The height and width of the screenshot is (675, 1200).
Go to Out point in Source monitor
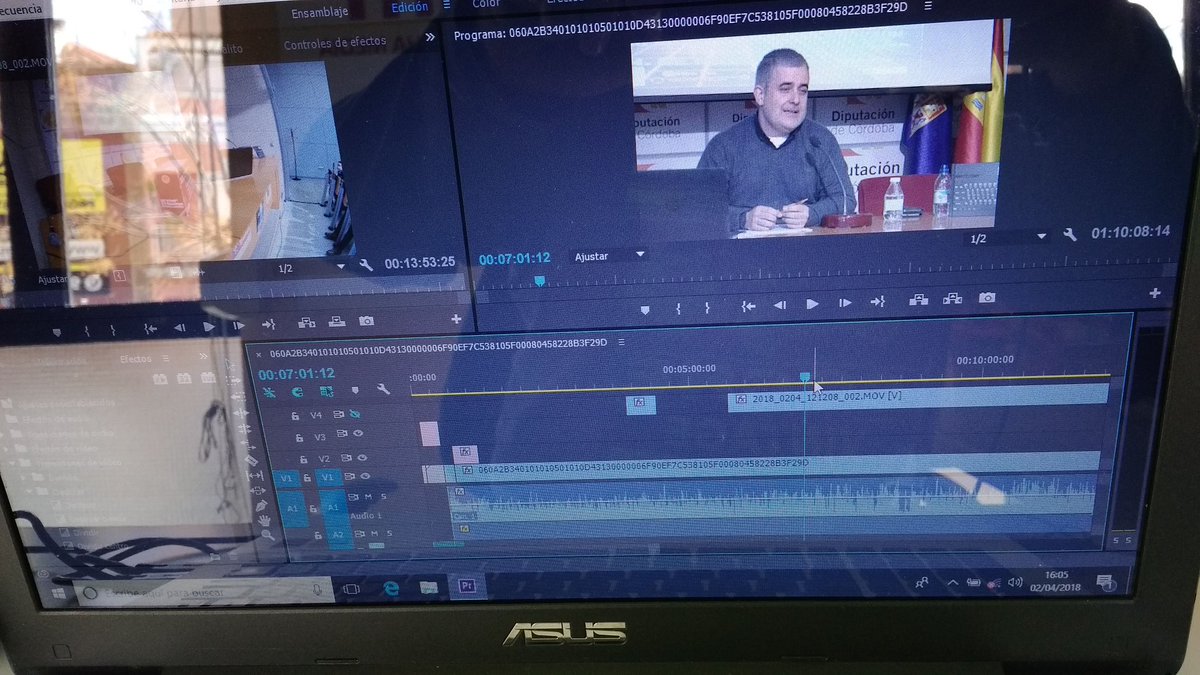pyautogui.click(x=268, y=324)
